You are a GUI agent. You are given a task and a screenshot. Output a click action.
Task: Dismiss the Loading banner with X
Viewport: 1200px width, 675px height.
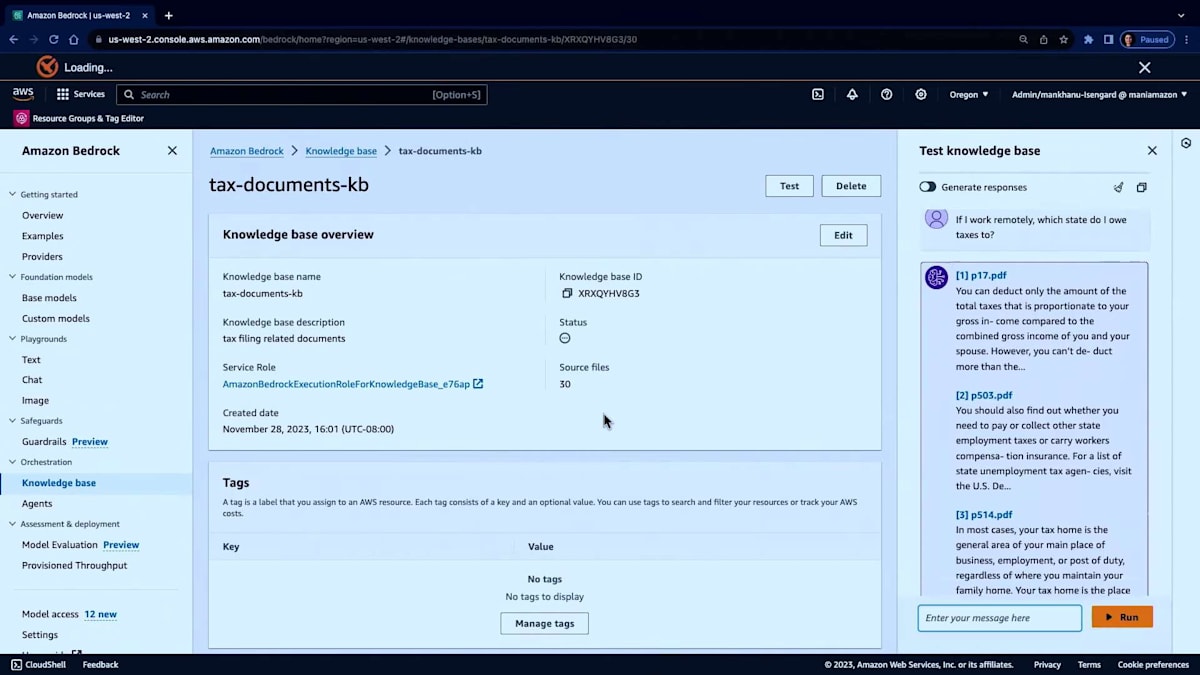tap(1145, 68)
